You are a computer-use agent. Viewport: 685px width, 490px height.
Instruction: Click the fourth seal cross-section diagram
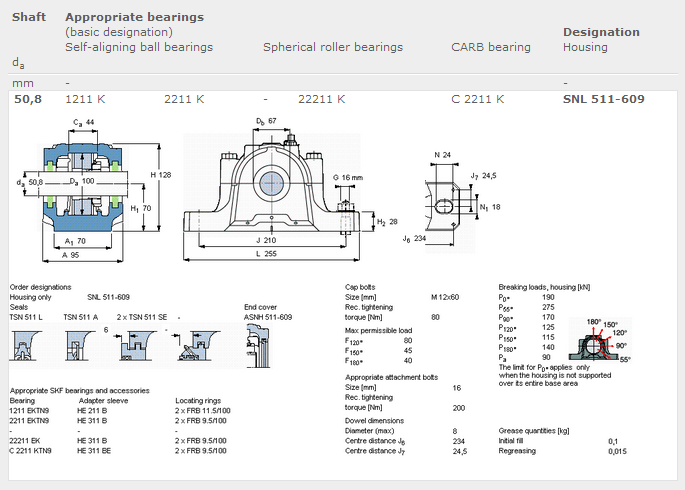[197, 345]
